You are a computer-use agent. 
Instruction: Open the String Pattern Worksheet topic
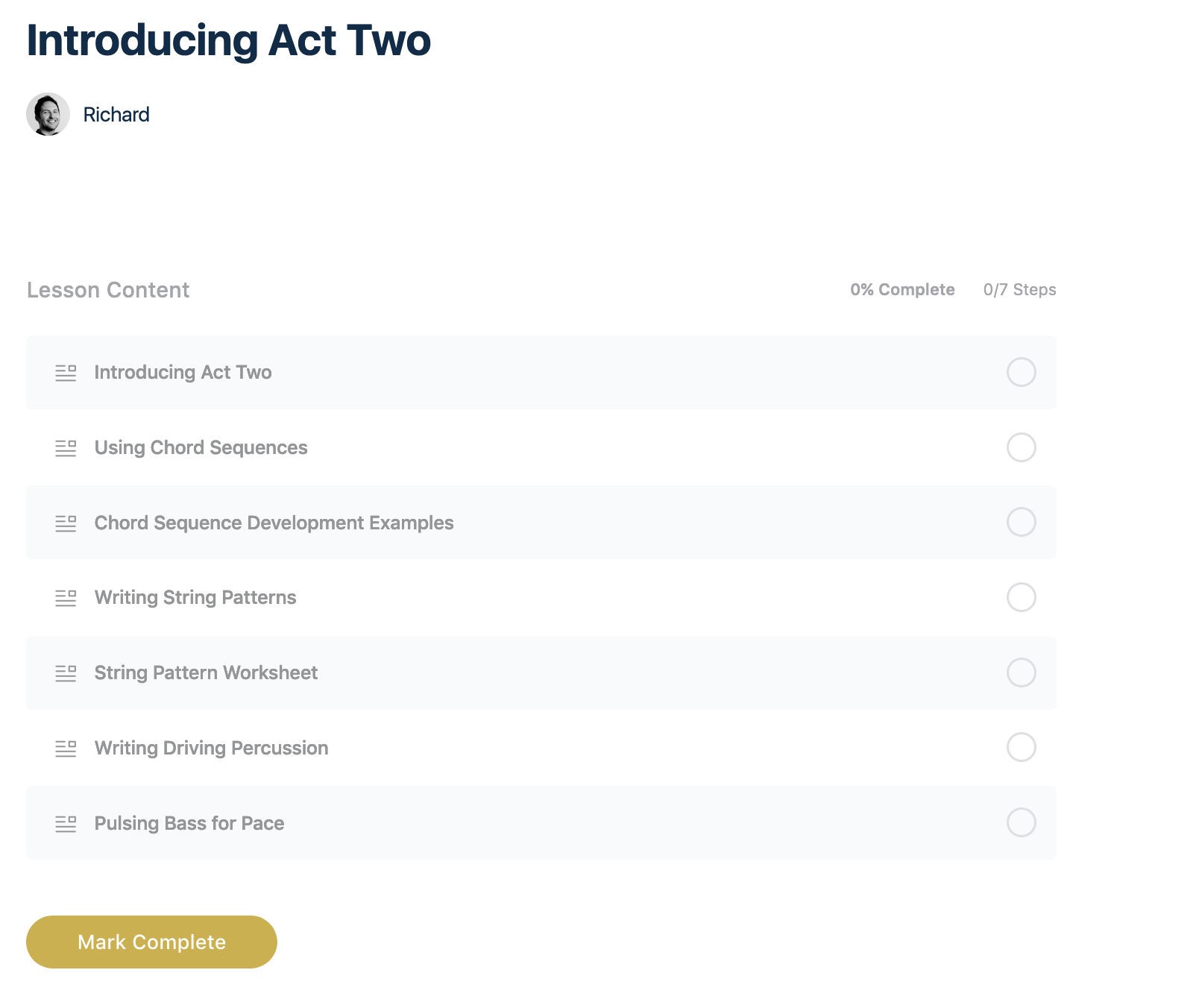click(206, 672)
